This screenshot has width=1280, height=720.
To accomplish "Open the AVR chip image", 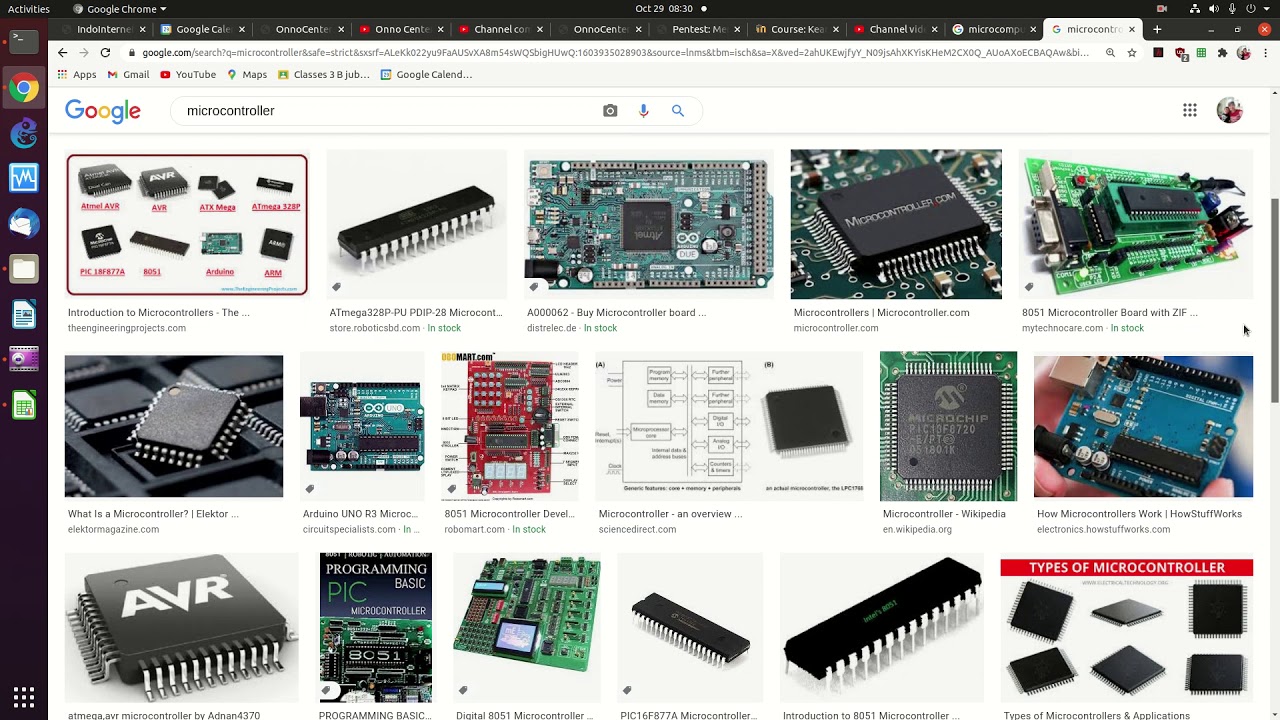I will click(181, 628).
